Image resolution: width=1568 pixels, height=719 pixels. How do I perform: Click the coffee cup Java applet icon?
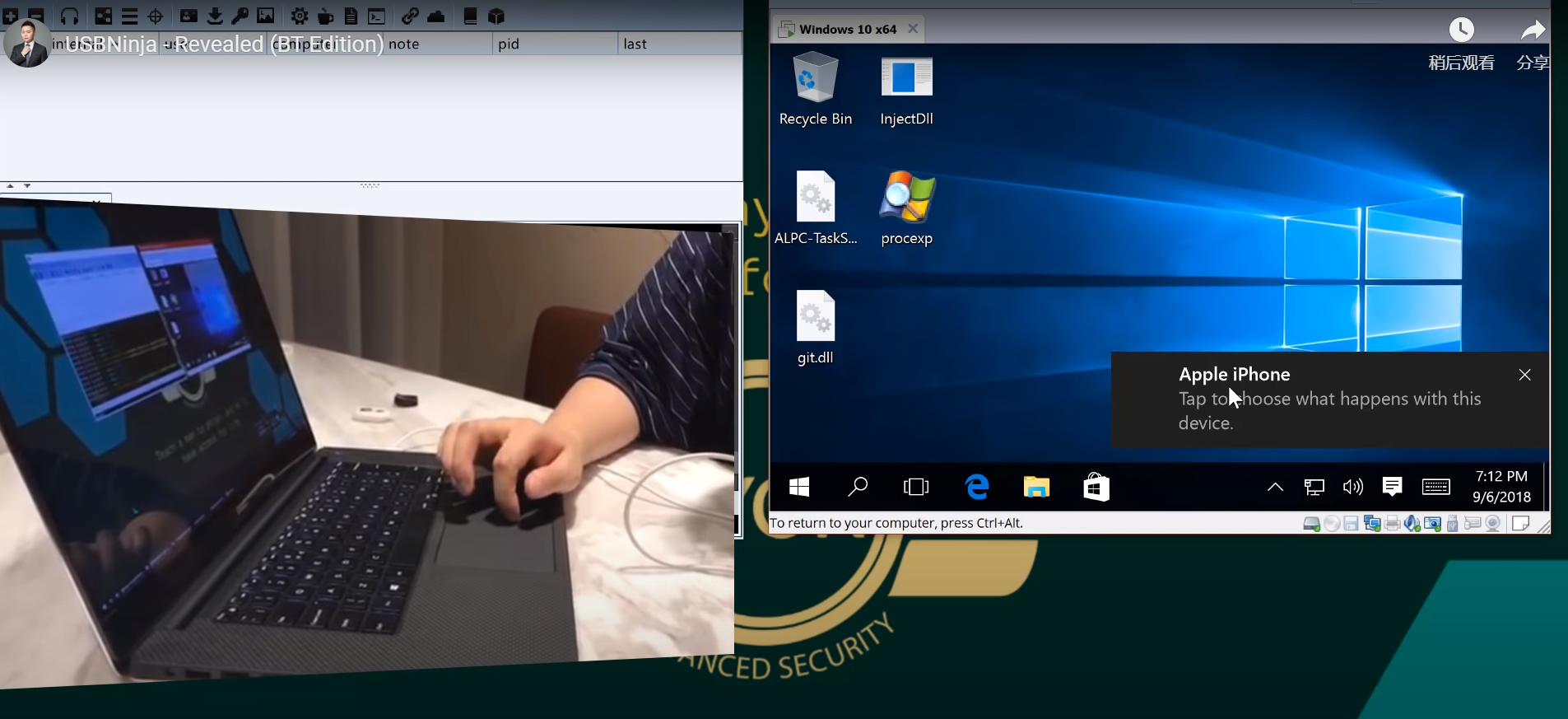pyautogui.click(x=325, y=16)
